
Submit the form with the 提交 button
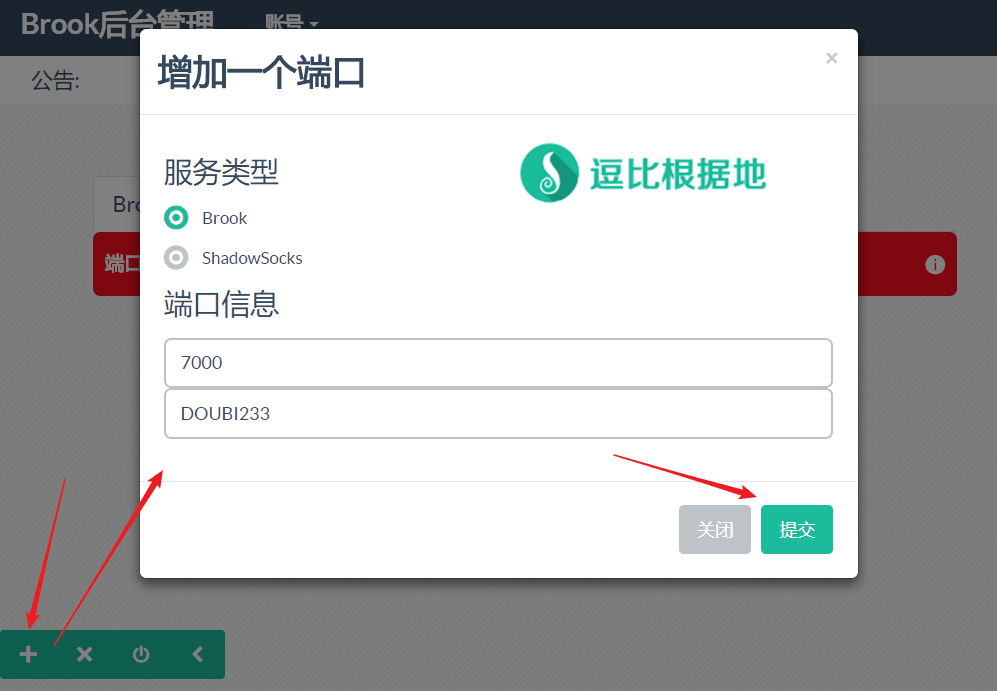[x=796, y=530]
